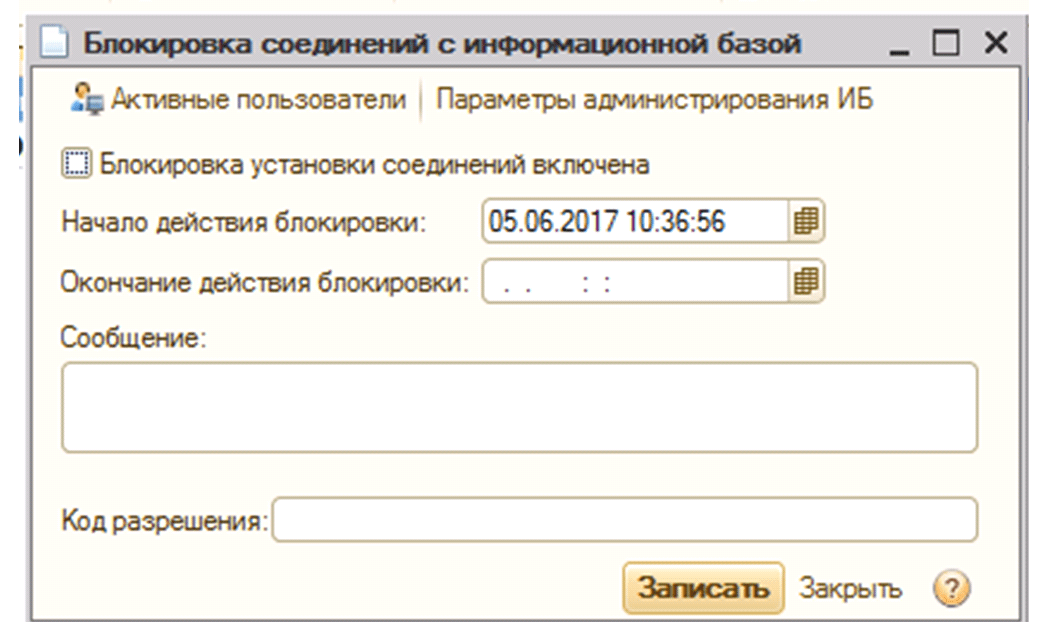1064x641 pixels.
Task: Click the Код разрешения: field label
Action: [x=165, y=520]
